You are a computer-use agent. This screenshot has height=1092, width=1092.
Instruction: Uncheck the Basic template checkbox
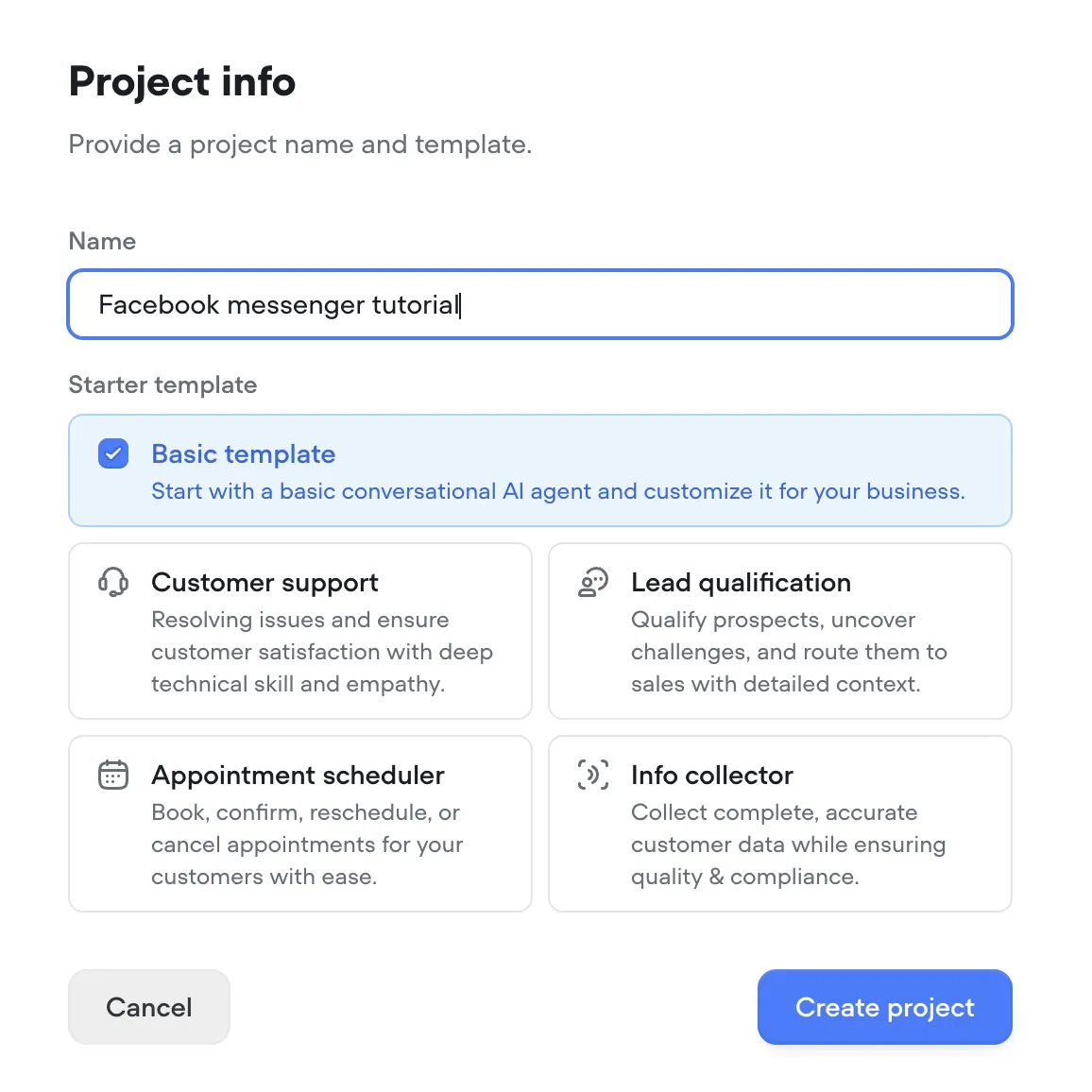pos(113,453)
